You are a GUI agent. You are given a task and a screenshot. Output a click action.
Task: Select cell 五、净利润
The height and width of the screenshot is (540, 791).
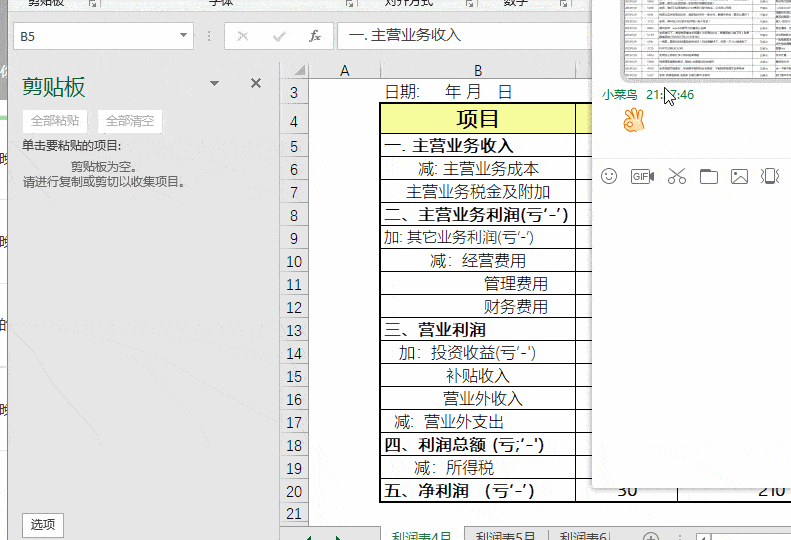(x=478, y=491)
